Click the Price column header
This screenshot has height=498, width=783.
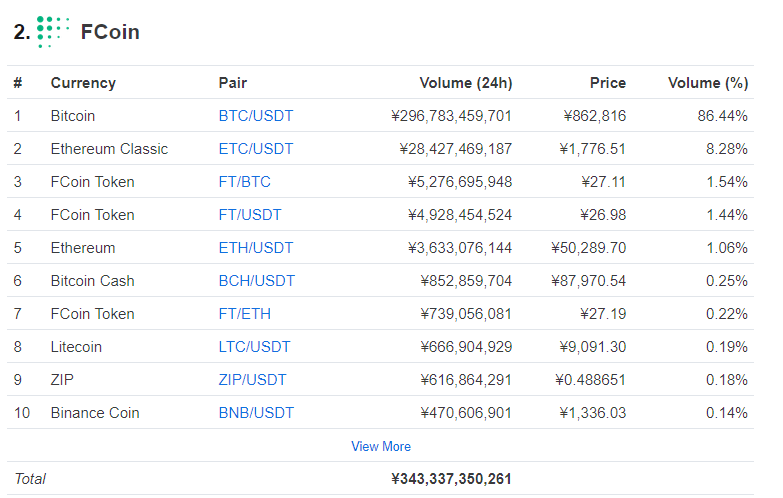click(x=607, y=83)
